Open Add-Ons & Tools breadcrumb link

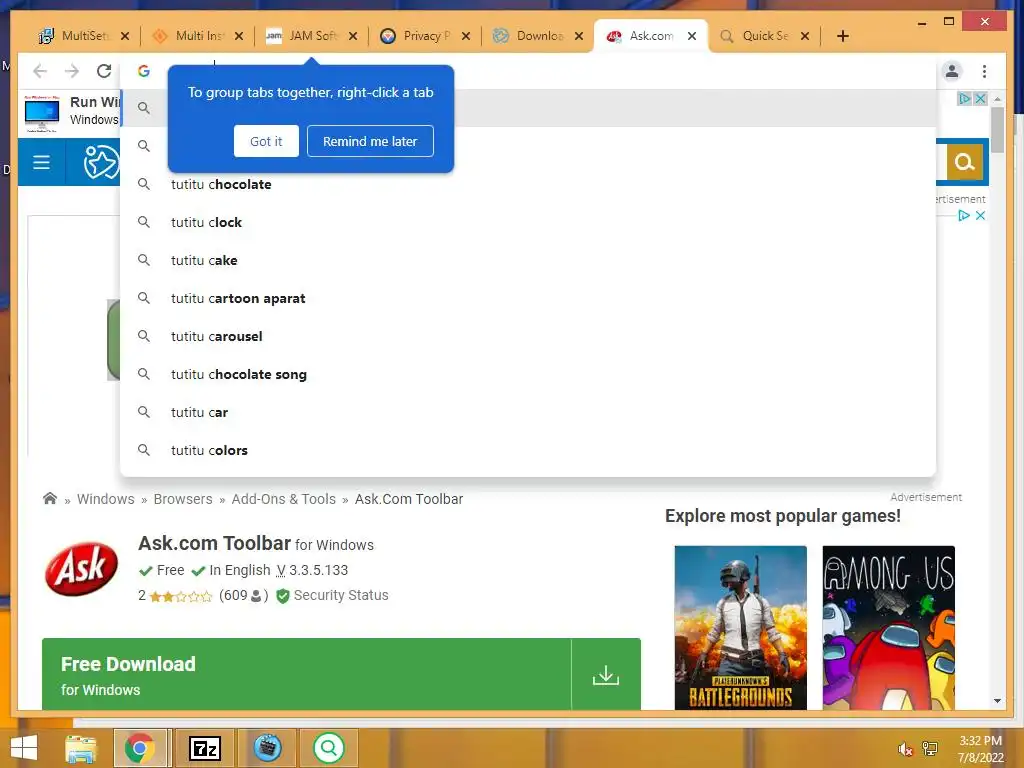(x=283, y=499)
